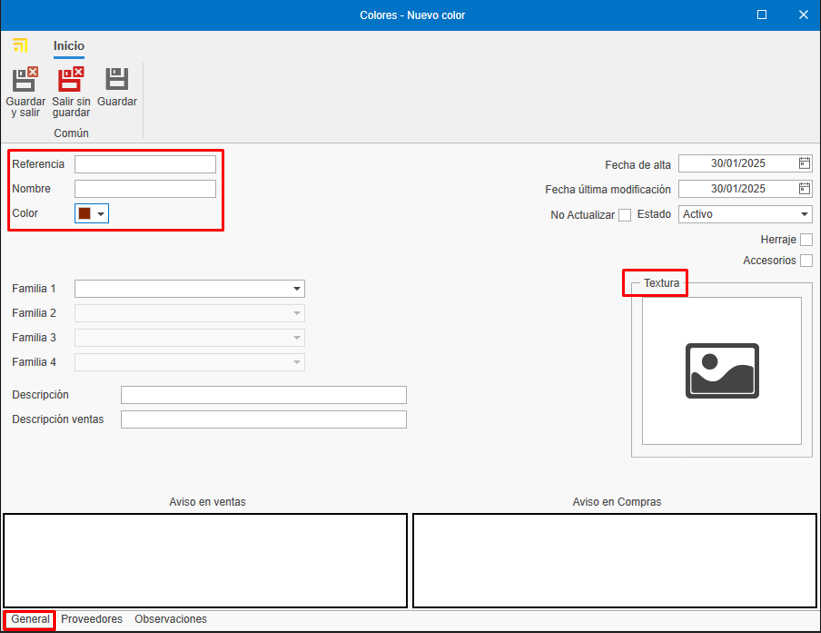
Task: Focus the Nombre input field
Action: pyautogui.click(x=145, y=189)
